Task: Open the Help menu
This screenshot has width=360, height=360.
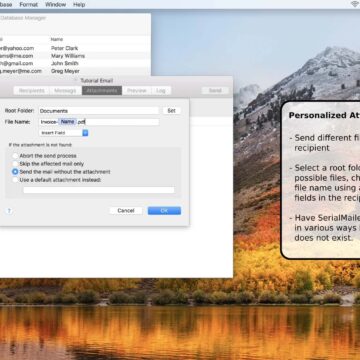Action: (79, 5)
